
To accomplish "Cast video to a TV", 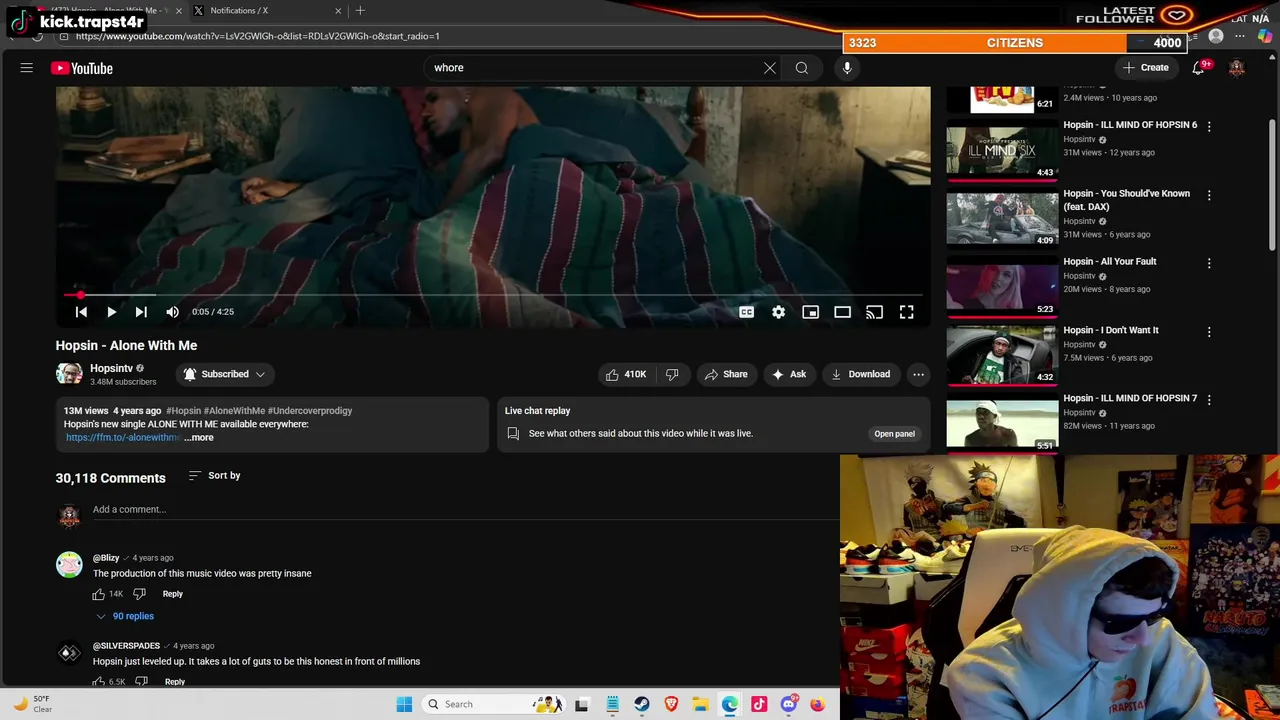I will coord(874,312).
